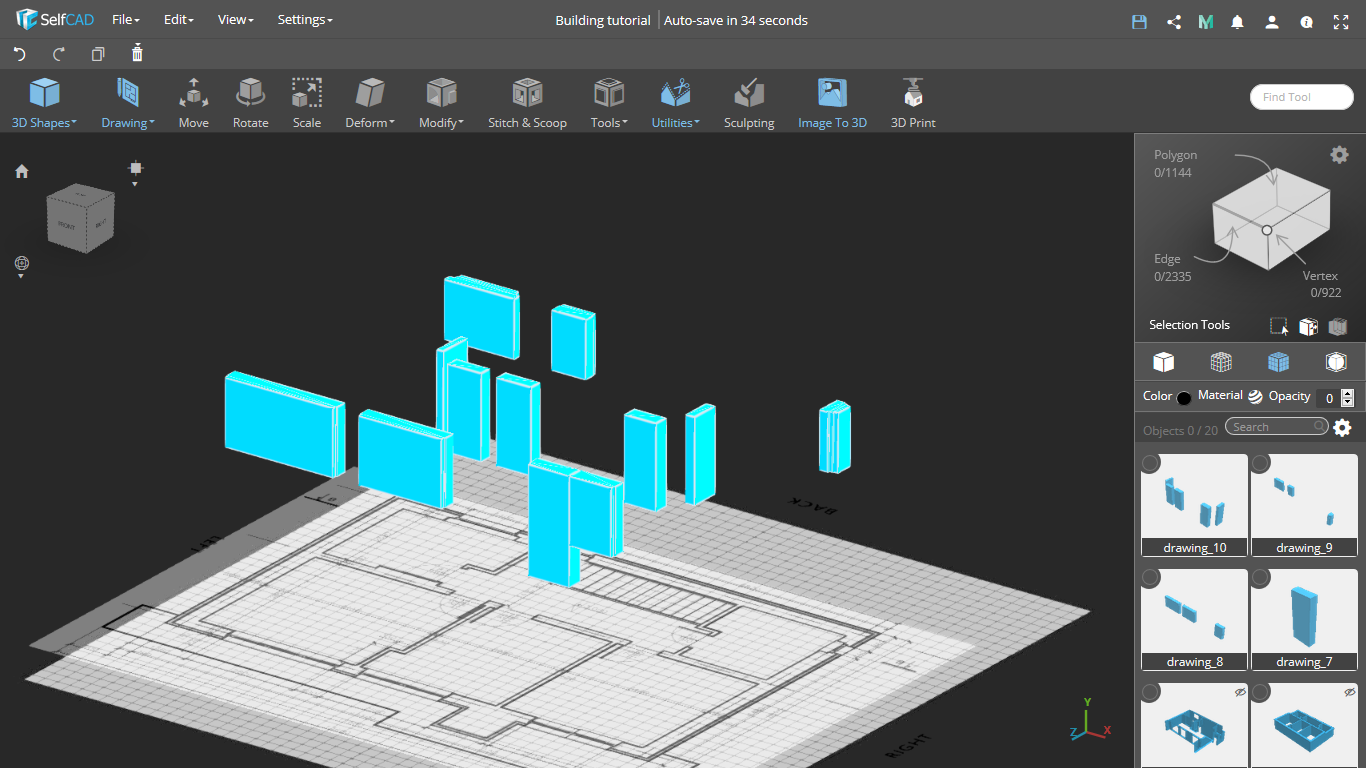The height and width of the screenshot is (768, 1366).
Task: Open the File menu
Action: click(x=126, y=20)
